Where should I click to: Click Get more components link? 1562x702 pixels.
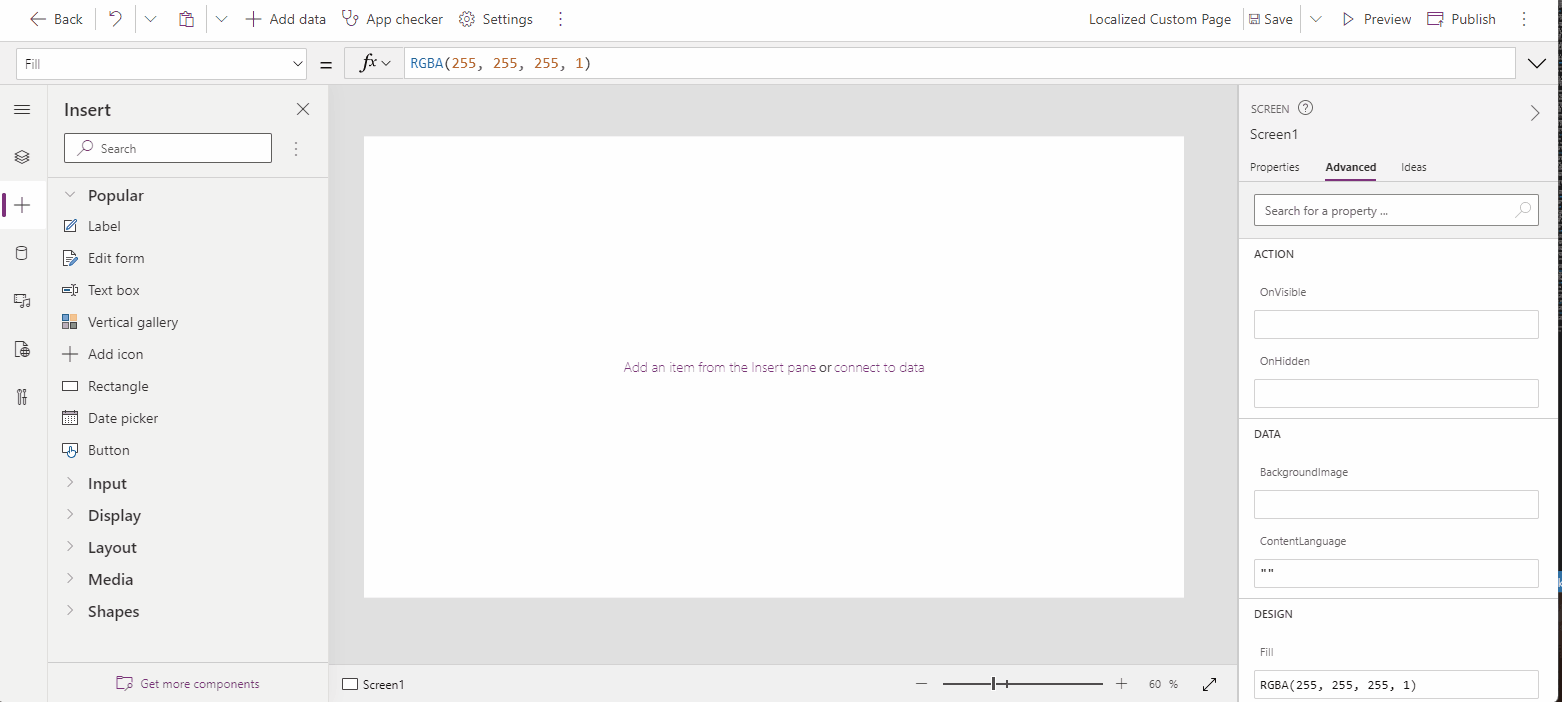tap(188, 684)
